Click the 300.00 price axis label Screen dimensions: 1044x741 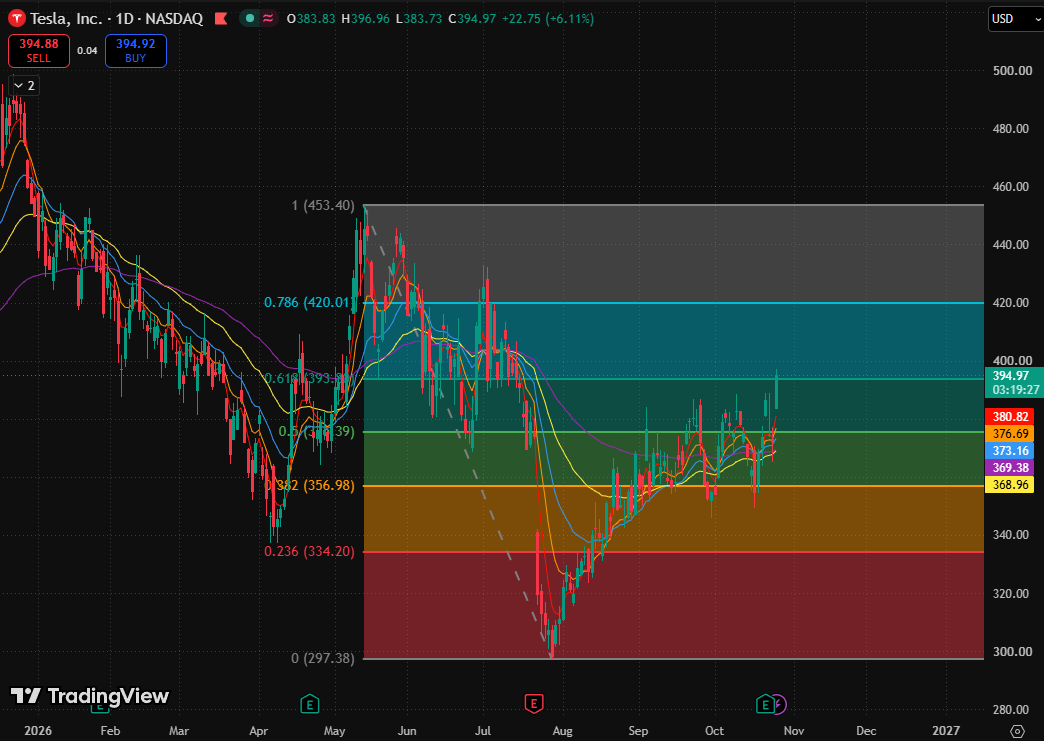1011,651
